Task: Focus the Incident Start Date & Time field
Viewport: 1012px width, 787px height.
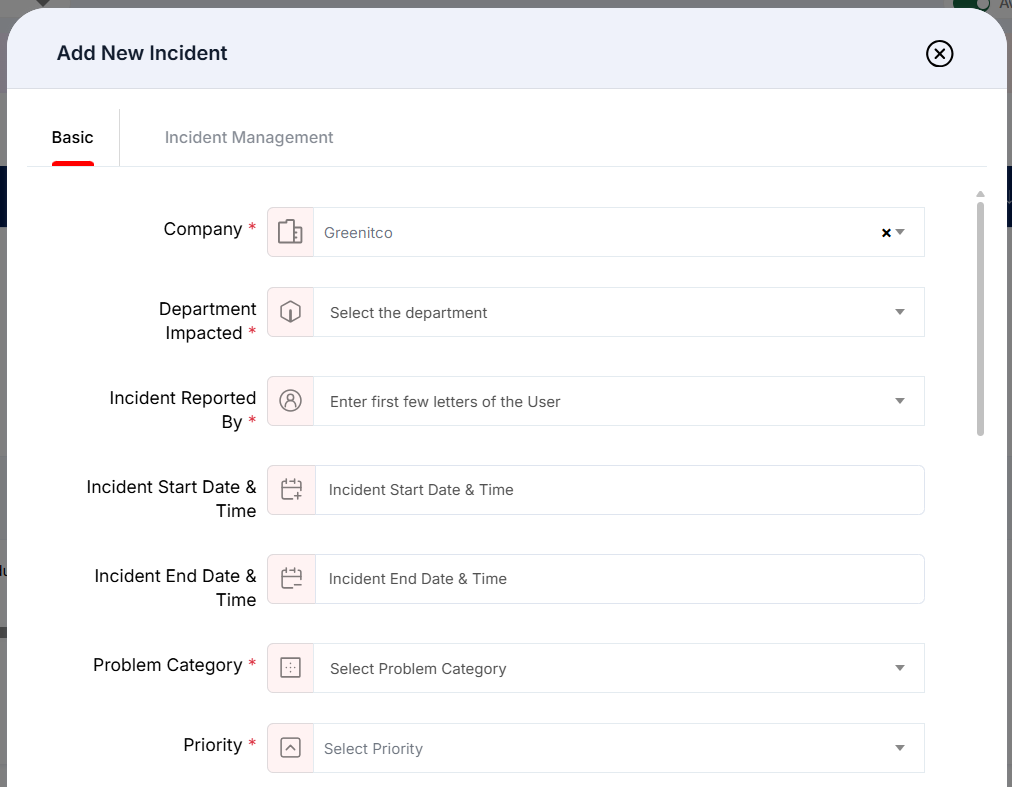Action: 620,490
